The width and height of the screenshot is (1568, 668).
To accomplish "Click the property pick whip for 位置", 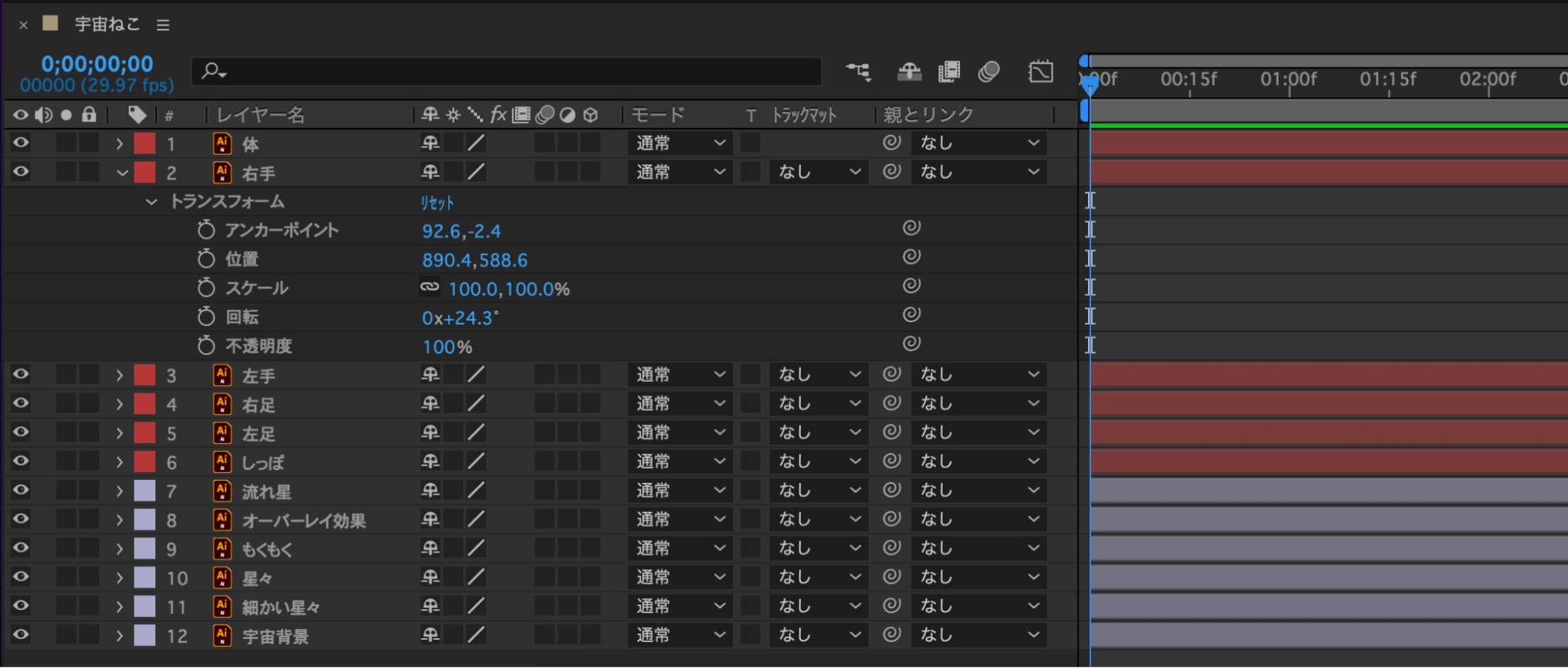I will coord(911,256).
